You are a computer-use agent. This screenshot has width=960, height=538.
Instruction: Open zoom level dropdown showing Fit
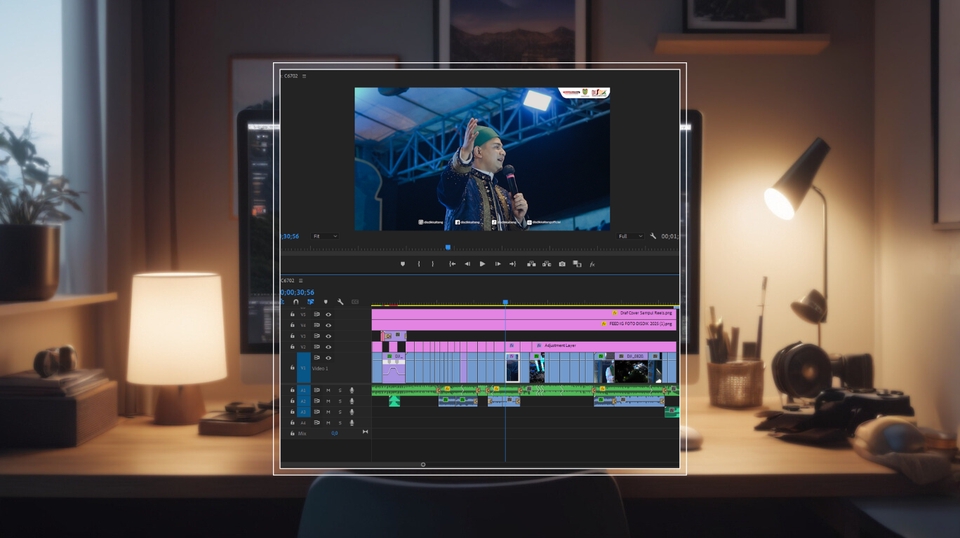[325, 236]
